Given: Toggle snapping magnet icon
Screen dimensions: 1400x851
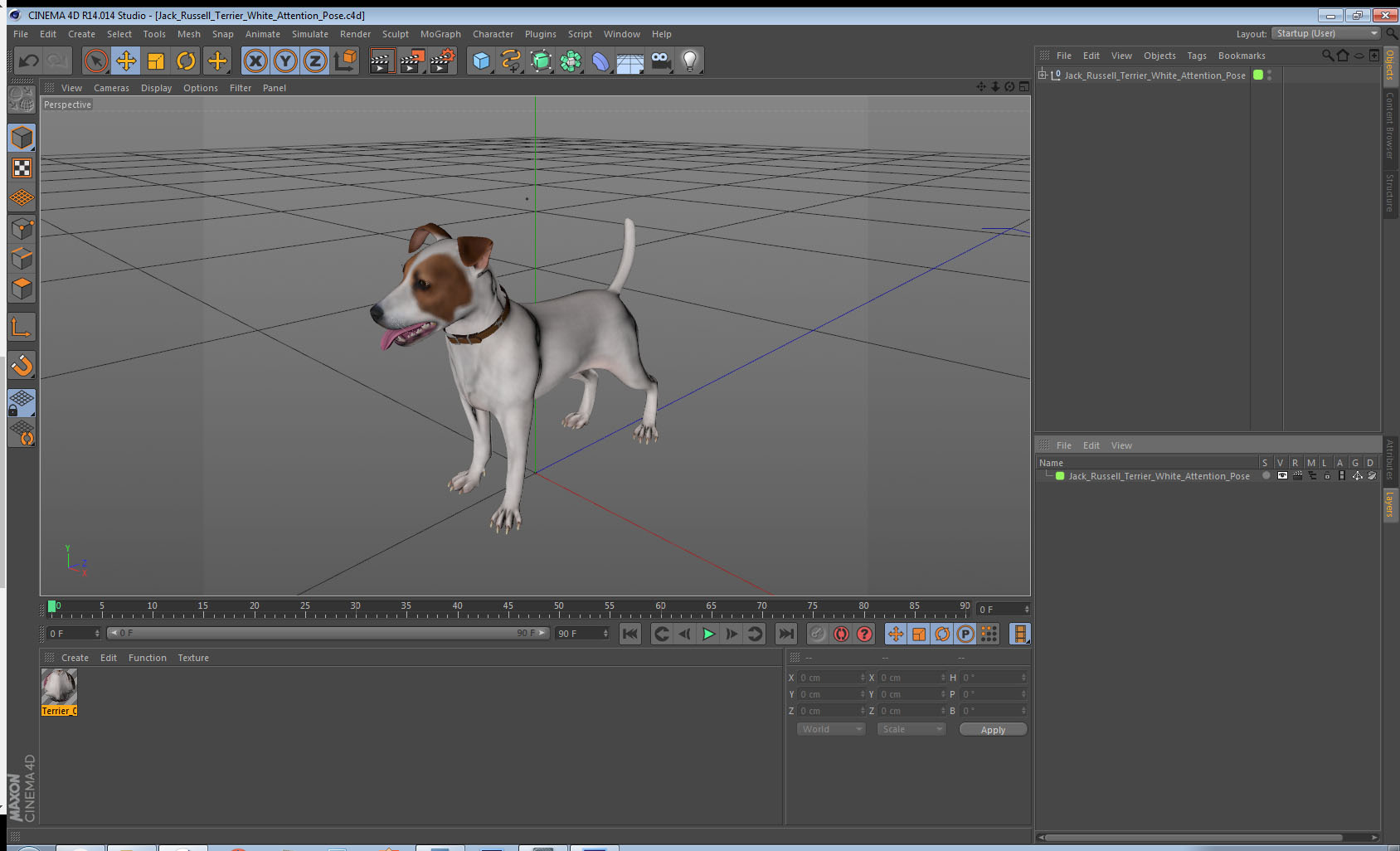Looking at the screenshot, I should tap(22, 365).
